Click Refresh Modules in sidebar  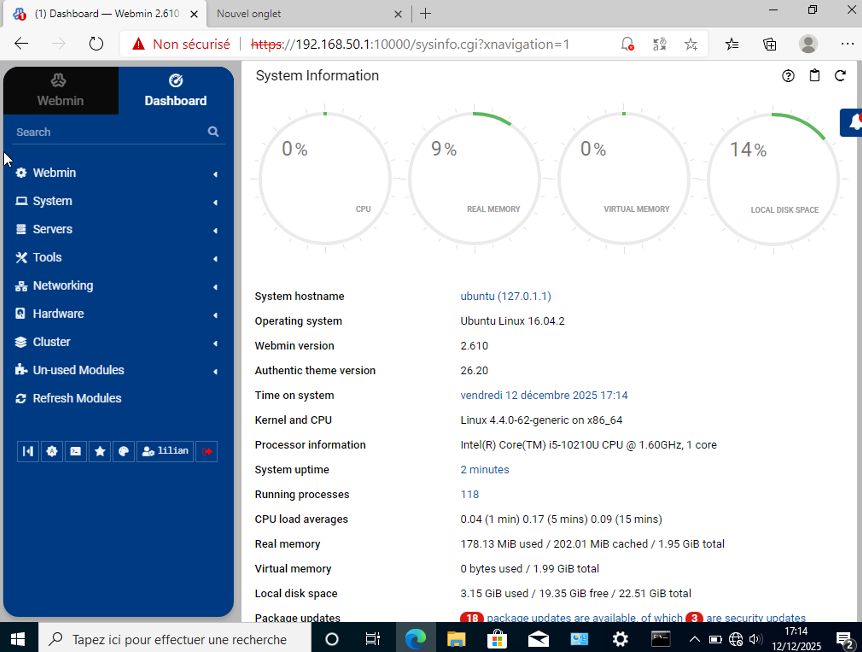(x=76, y=398)
